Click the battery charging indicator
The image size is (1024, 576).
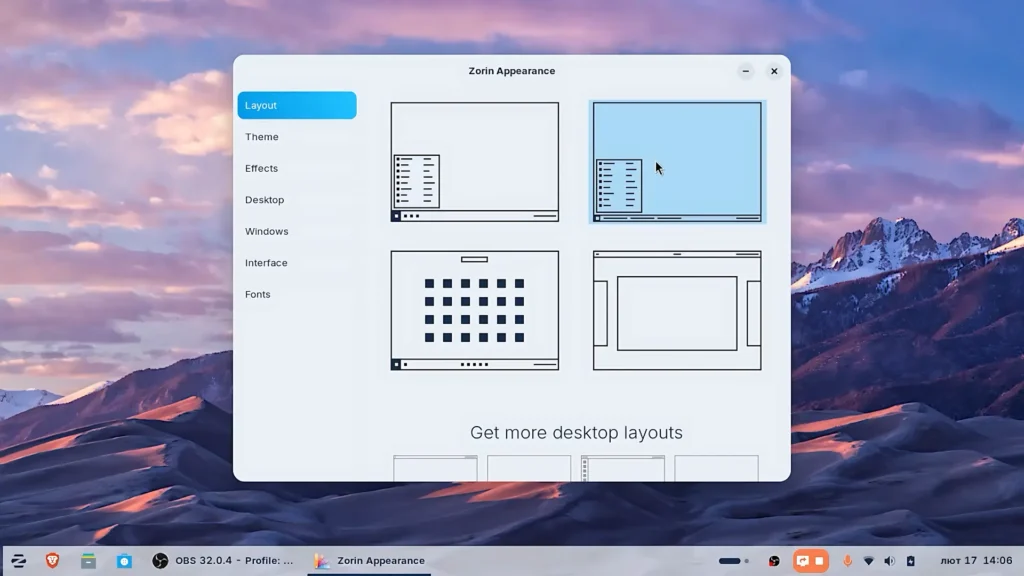[x=910, y=561]
